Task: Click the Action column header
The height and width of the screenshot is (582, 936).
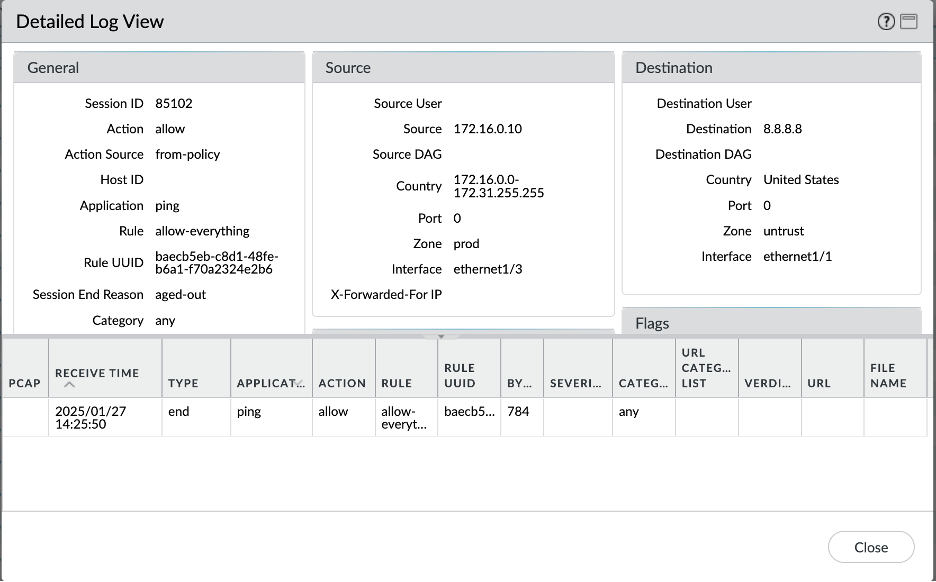Action: [x=342, y=383]
